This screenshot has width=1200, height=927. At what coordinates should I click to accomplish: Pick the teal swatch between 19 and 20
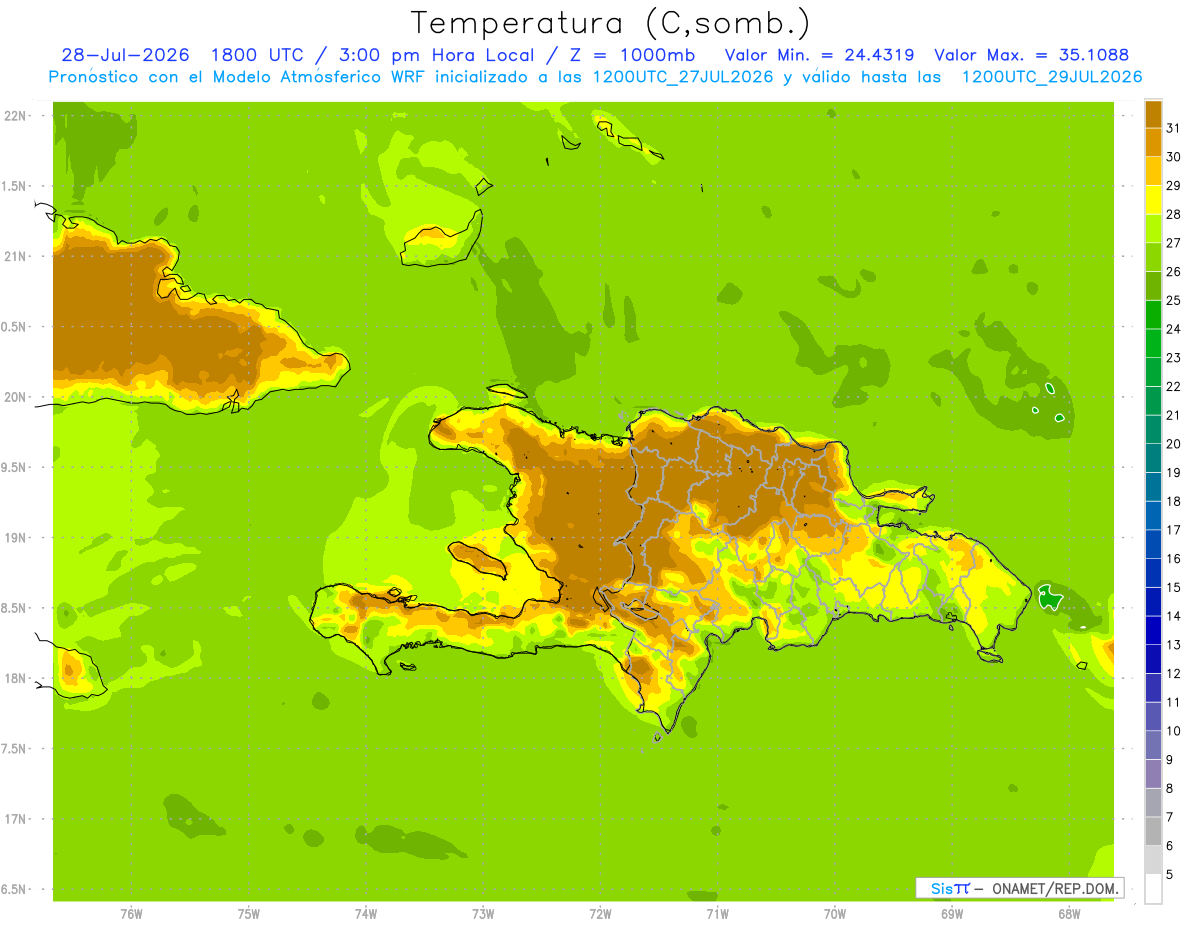point(1153,458)
